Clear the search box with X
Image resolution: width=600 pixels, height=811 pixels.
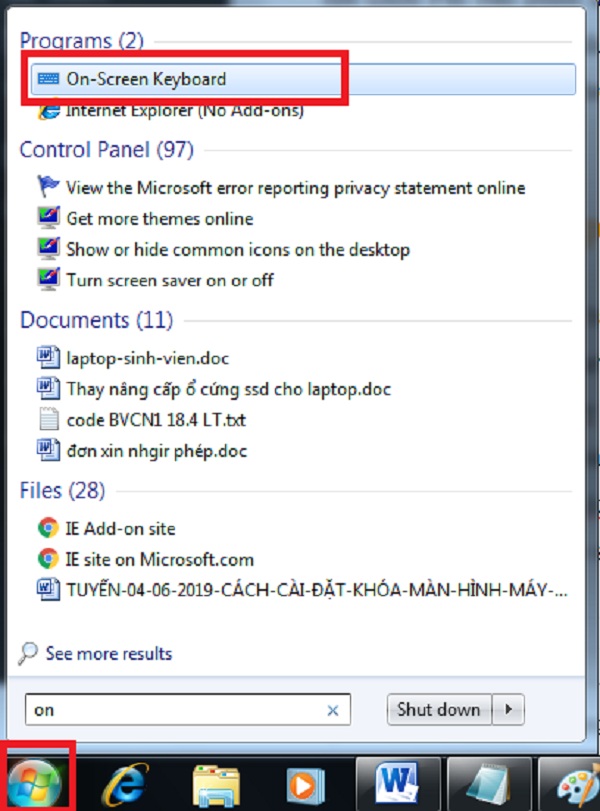point(333,710)
